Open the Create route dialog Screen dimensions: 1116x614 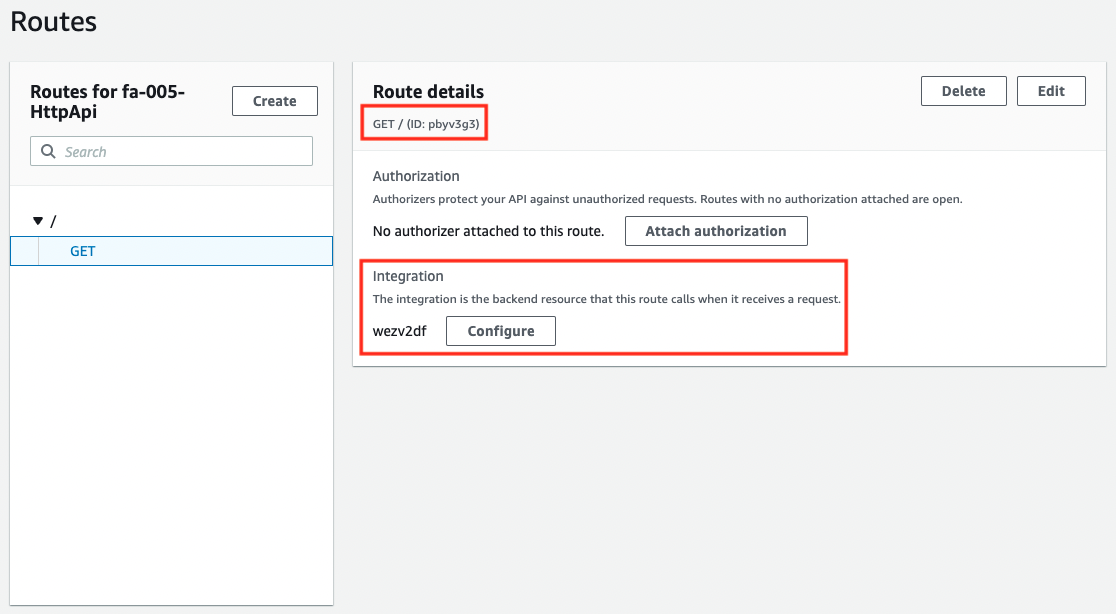[274, 100]
